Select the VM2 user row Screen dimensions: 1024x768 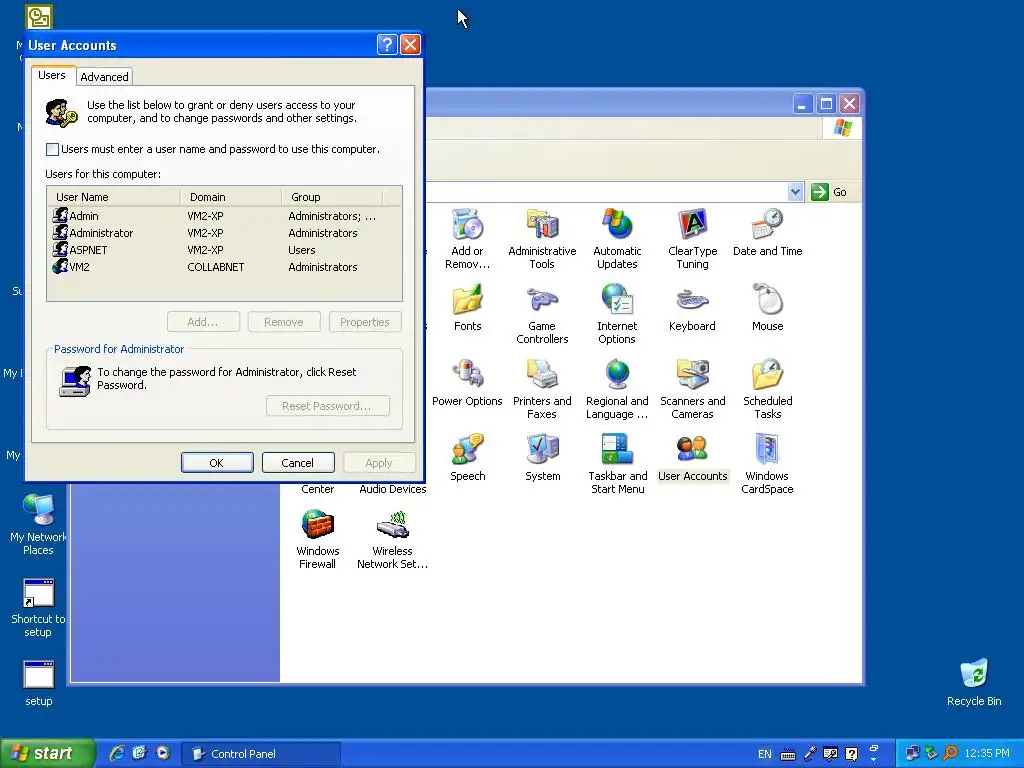pos(224,267)
